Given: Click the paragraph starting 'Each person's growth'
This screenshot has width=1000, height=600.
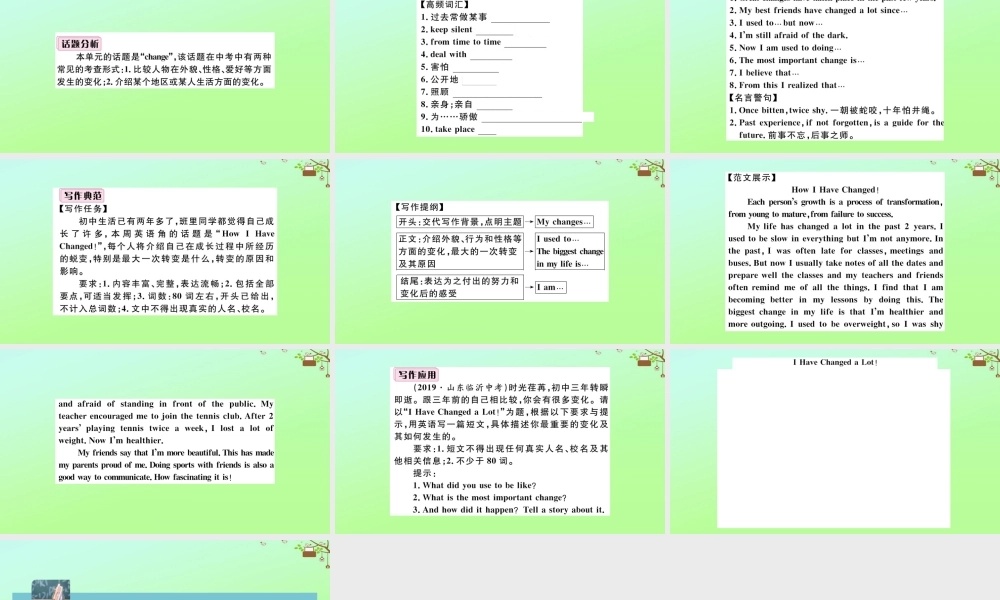Looking at the screenshot, I should point(835,208).
